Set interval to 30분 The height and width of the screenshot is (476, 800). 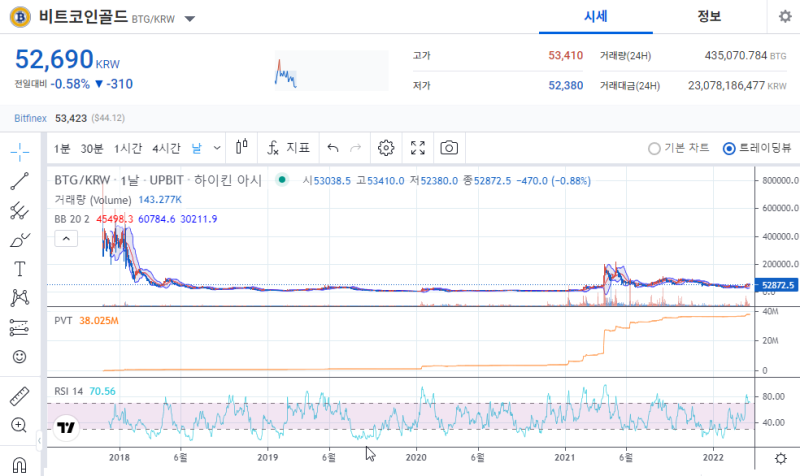point(92,148)
